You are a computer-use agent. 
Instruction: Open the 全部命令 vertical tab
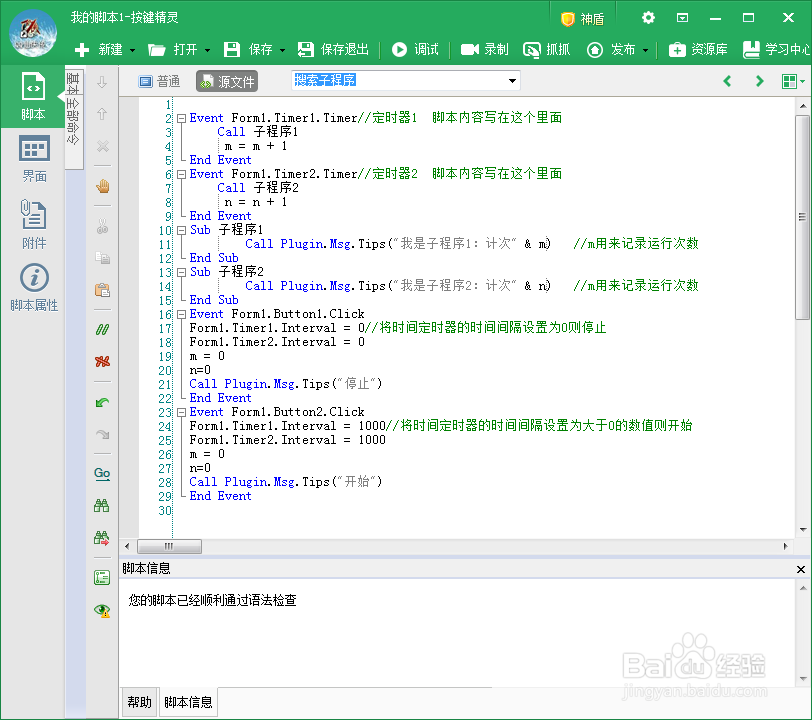(73, 121)
